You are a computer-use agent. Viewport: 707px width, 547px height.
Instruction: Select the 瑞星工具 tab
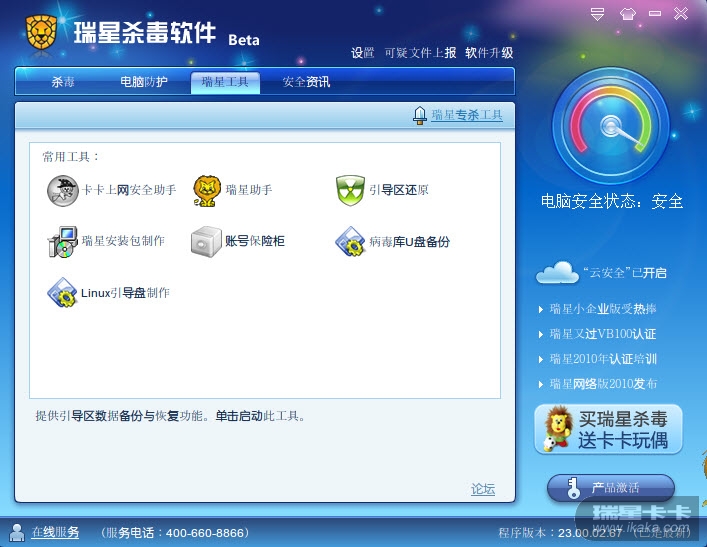pos(225,83)
